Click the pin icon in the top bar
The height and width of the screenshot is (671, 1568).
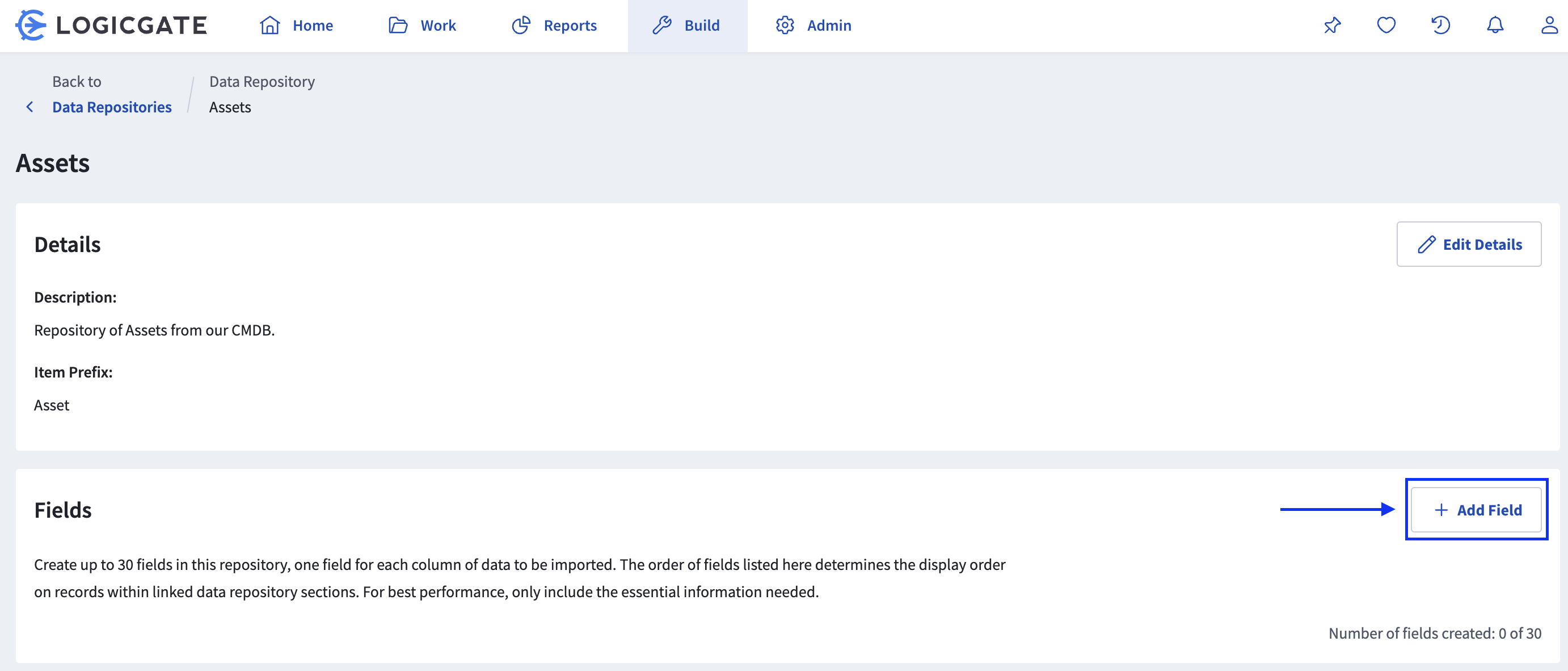click(x=1333, y=26)
